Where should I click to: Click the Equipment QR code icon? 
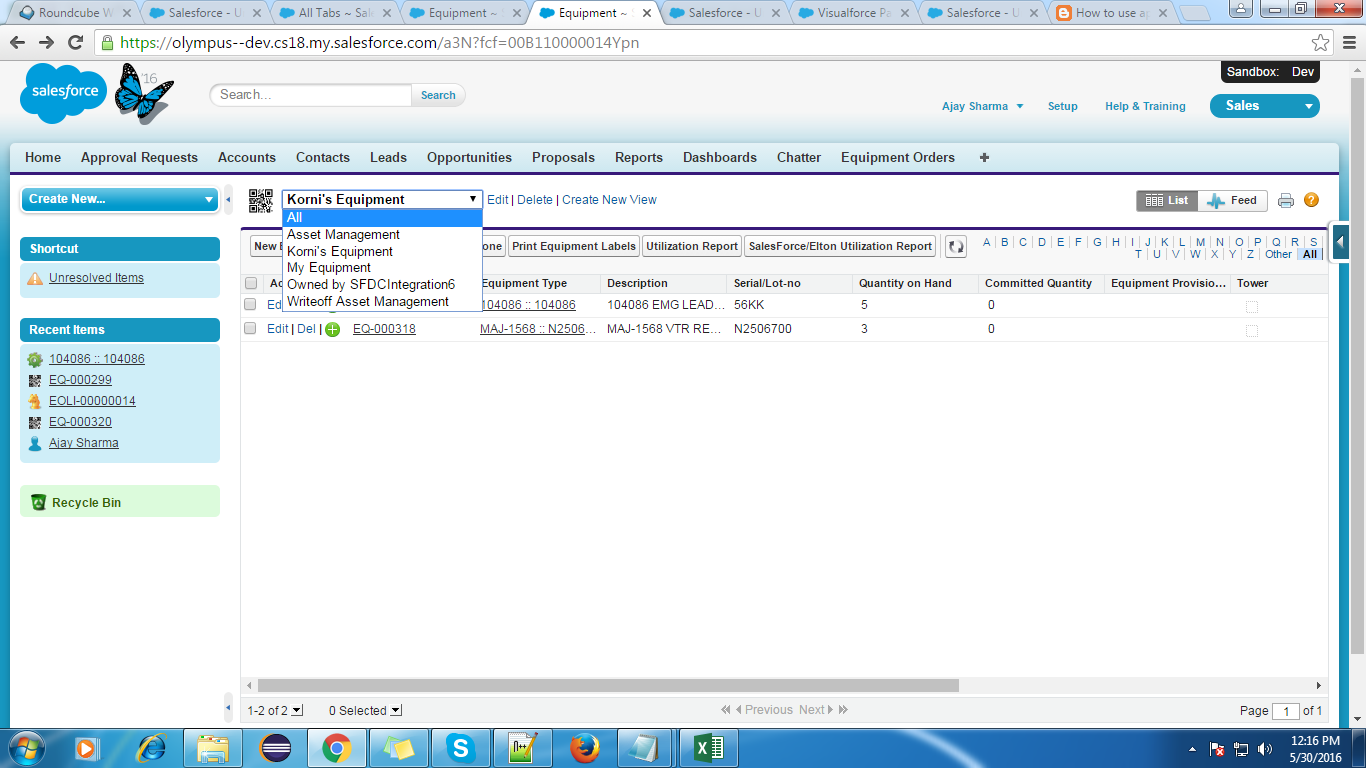261,200
